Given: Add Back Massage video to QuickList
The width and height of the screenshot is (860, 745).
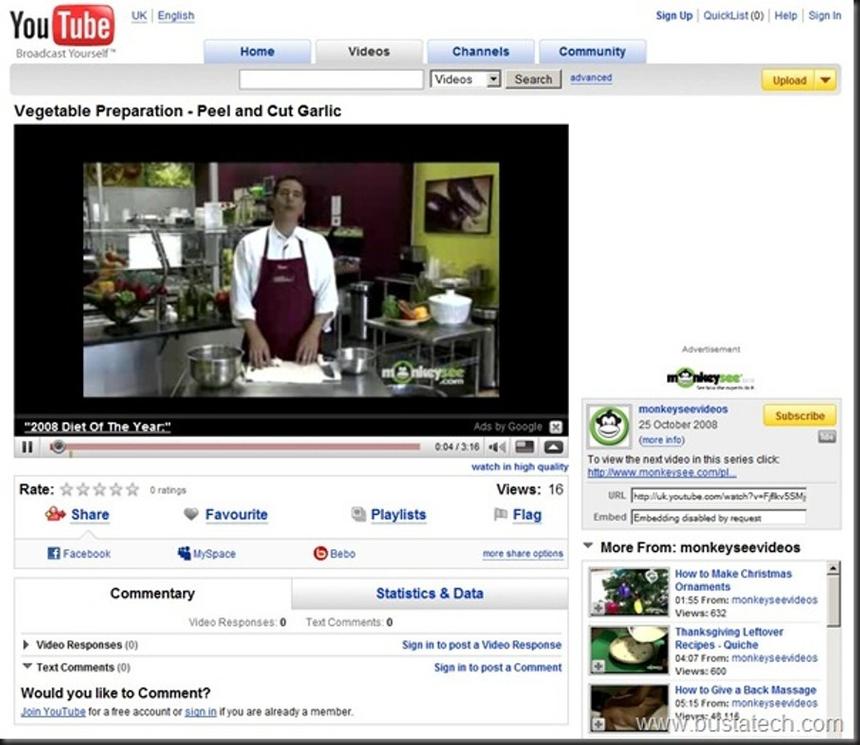Looking at the screenshot, I should [x=598, y=725].
